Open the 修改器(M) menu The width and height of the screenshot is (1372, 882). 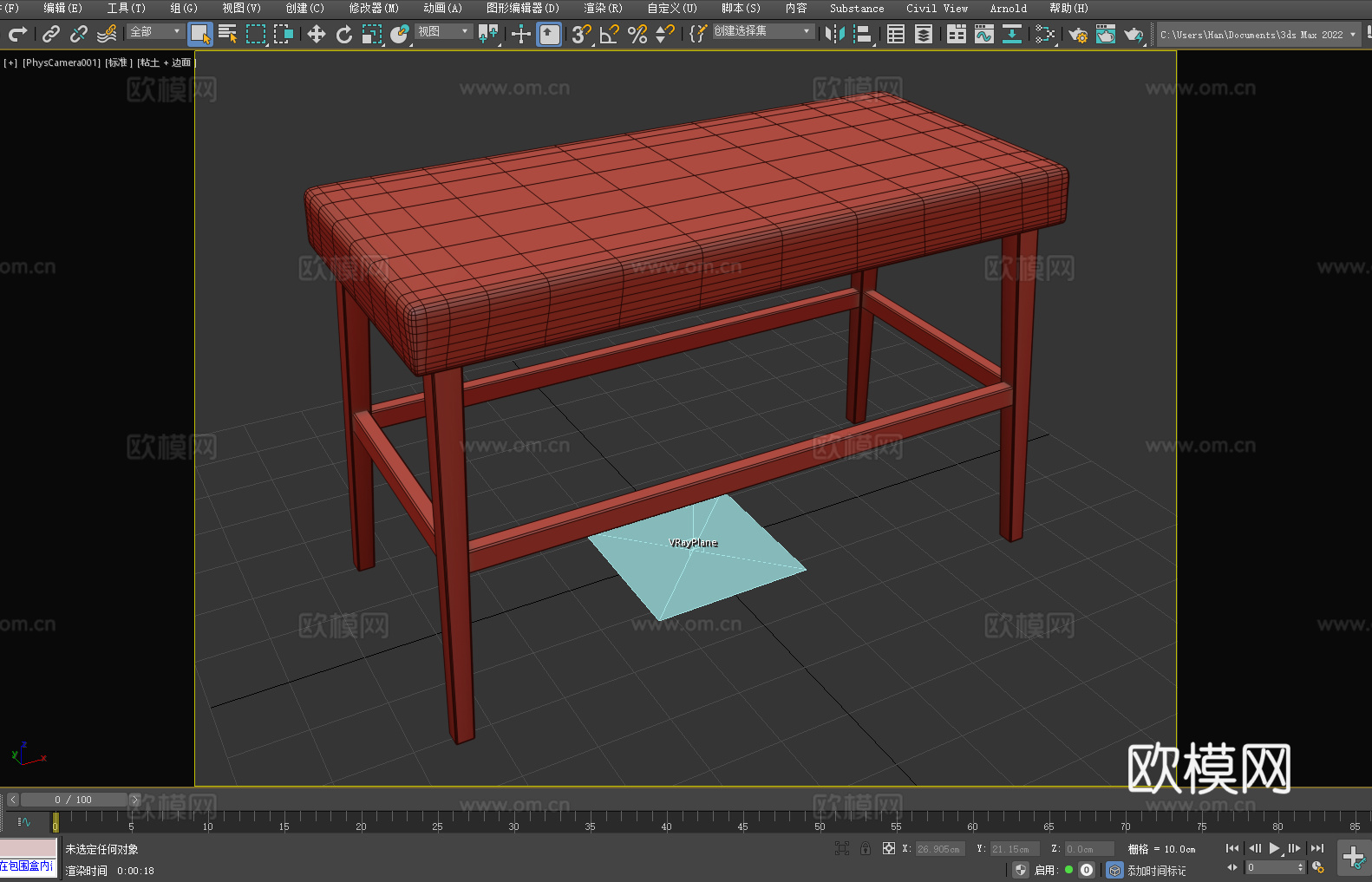point(374,8)
